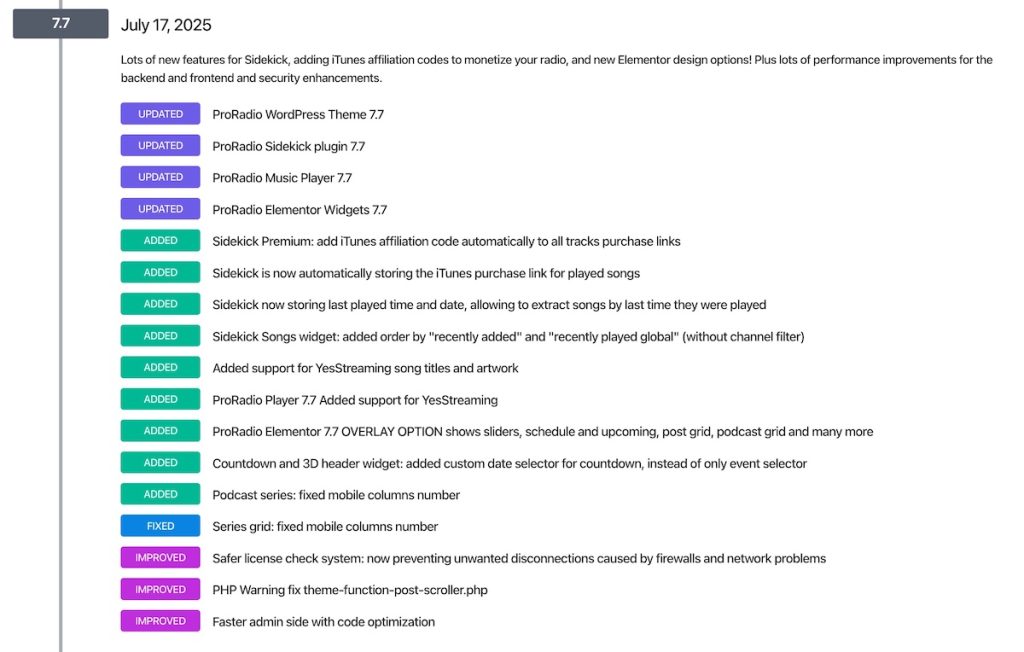This screenshot has width=1024, height=652.
Task: Select the ProRadio Sidekick plugin 7.7 entry
Action: tap(288, 146)
